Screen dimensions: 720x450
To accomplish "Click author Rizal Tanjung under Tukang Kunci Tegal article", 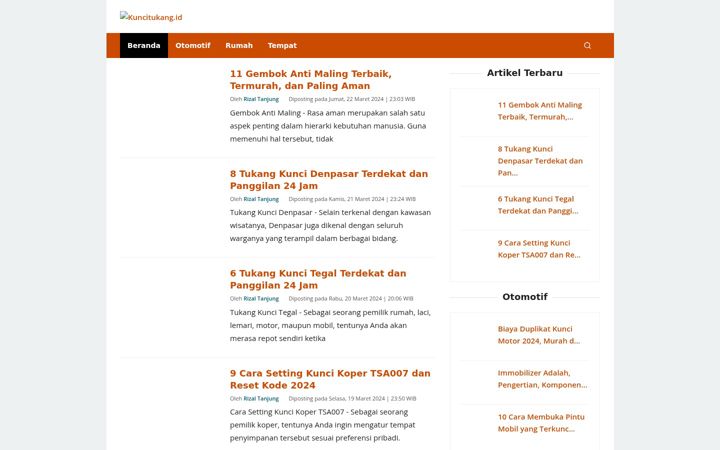I will pyautogui.click(x=261, y=299).
